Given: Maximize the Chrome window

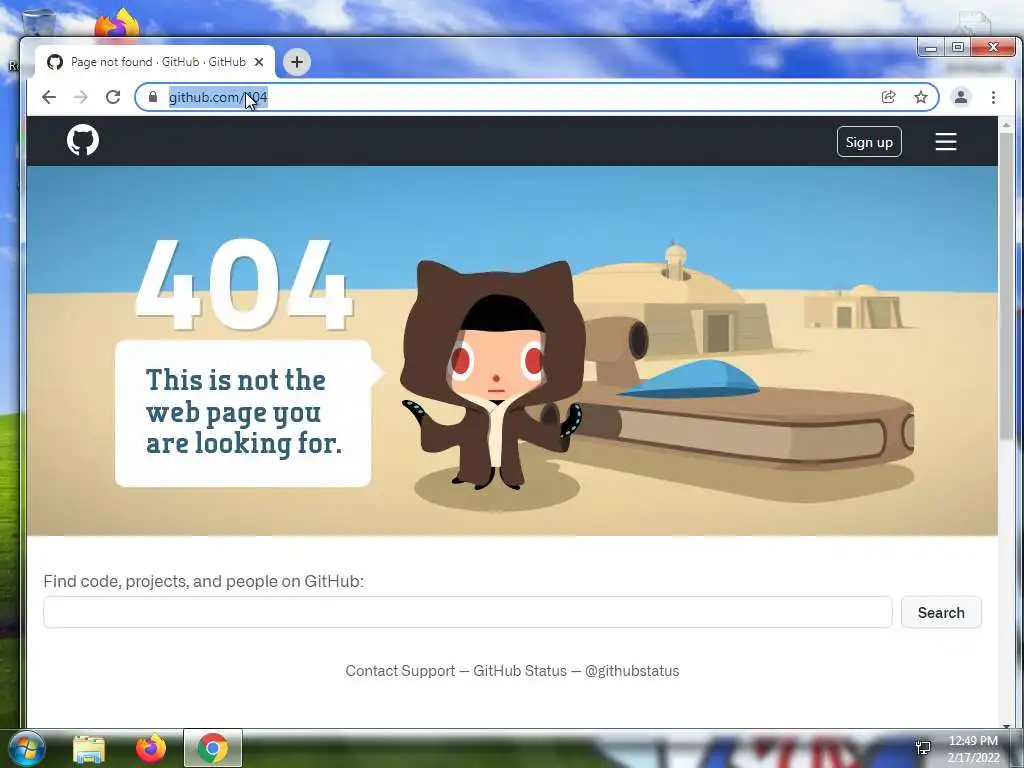Looking at the screenshot, I should tap(958, 48).
